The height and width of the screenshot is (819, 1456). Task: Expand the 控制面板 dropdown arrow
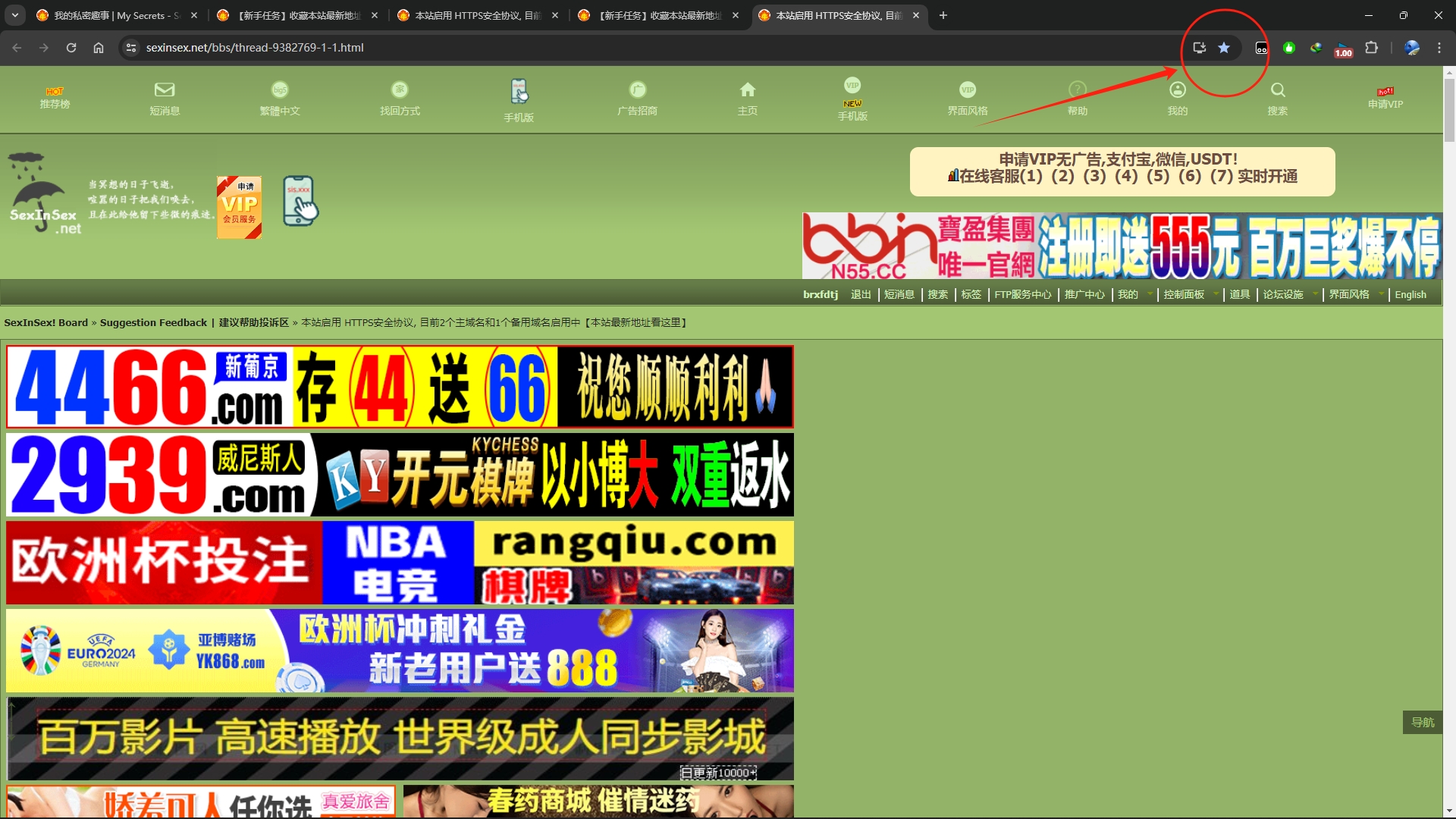[x=1216, y=294]
